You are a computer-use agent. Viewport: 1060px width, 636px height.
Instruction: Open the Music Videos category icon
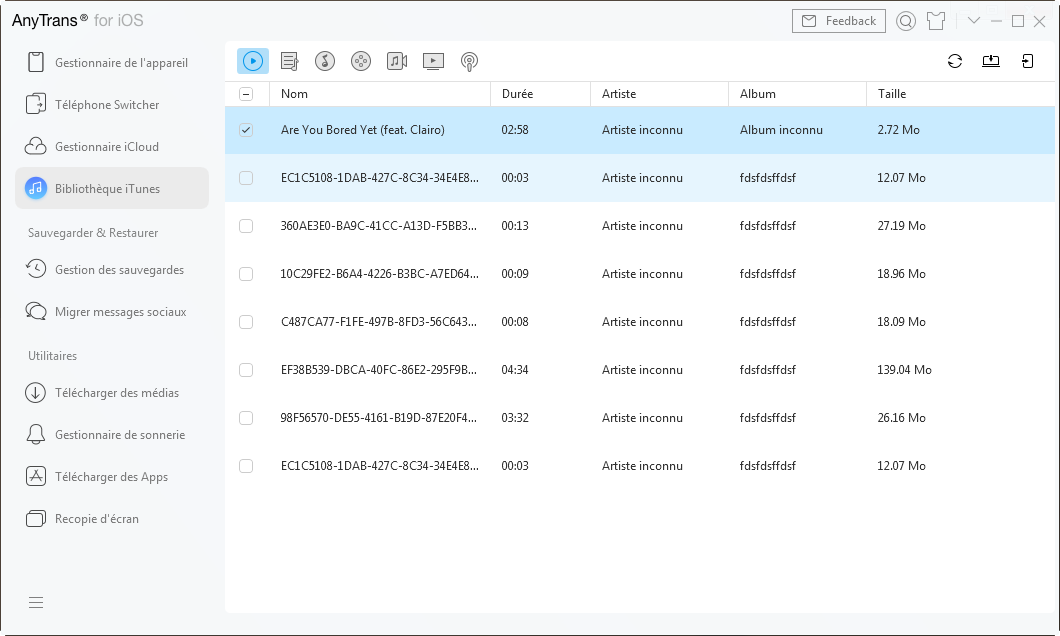coord(397,61)
